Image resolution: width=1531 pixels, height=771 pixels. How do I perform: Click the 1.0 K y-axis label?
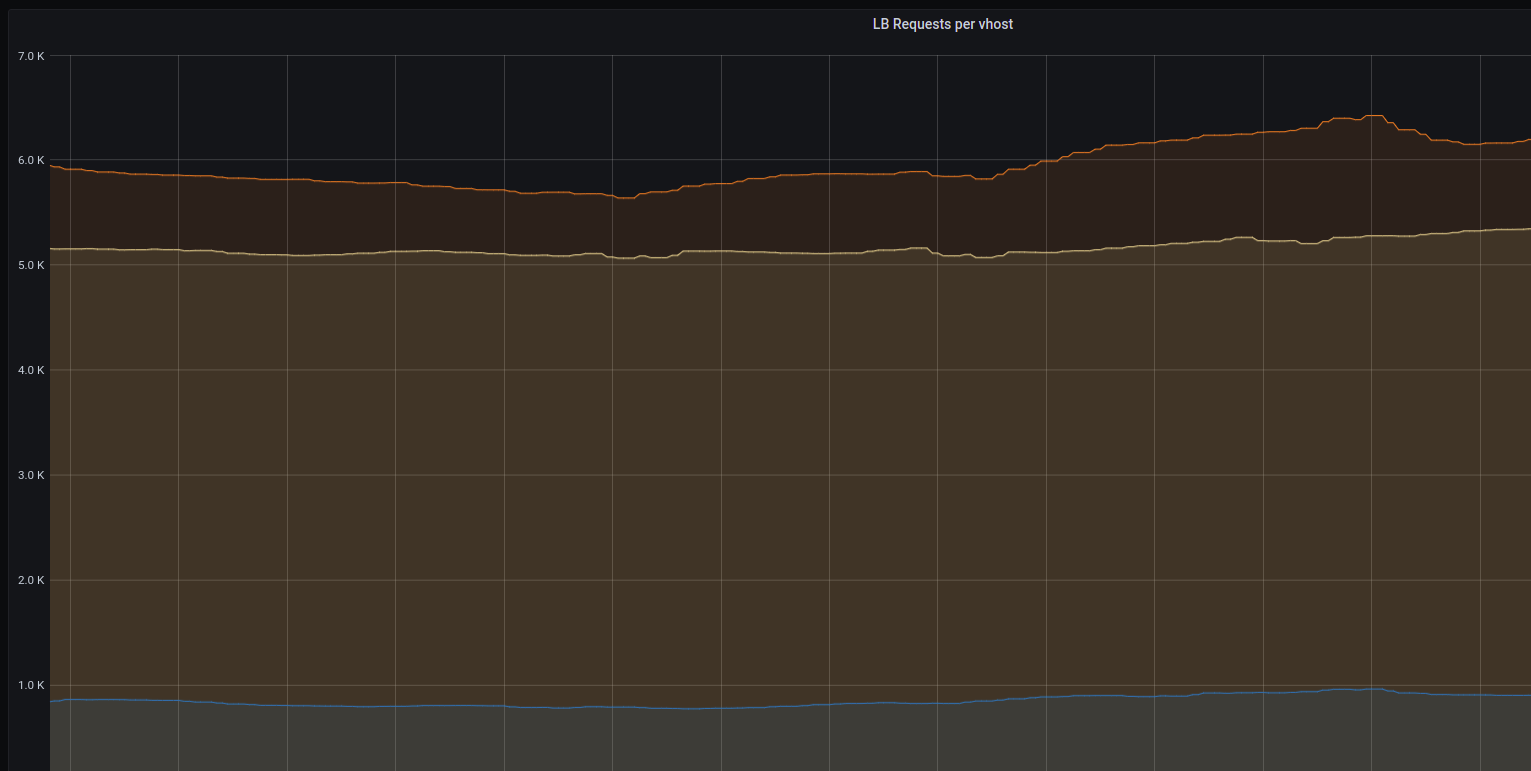[x=31, y=685]
